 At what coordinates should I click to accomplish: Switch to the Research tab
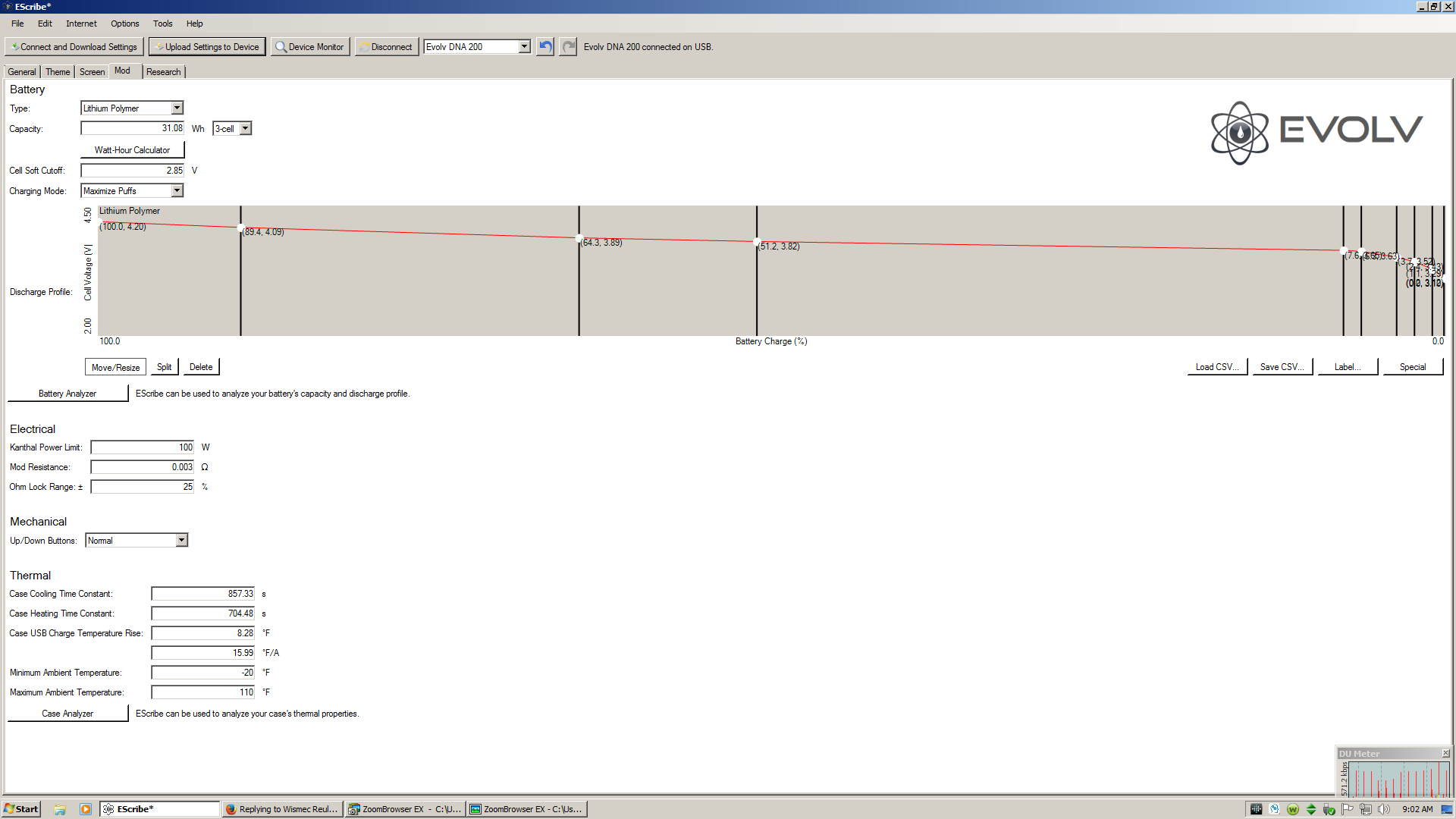pyautogui.click(x=164, y=72)
